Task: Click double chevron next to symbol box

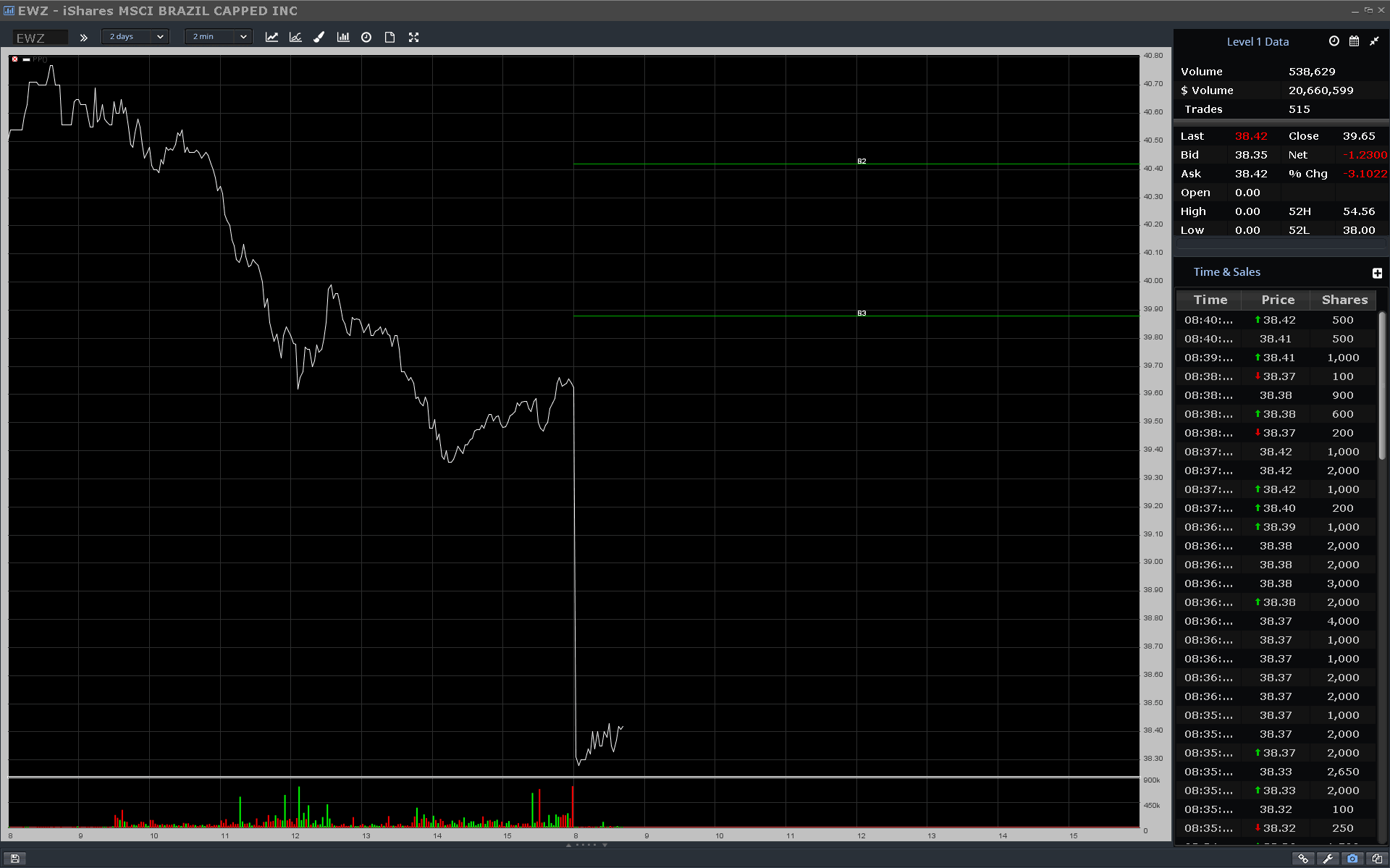Action: [84, 38]
